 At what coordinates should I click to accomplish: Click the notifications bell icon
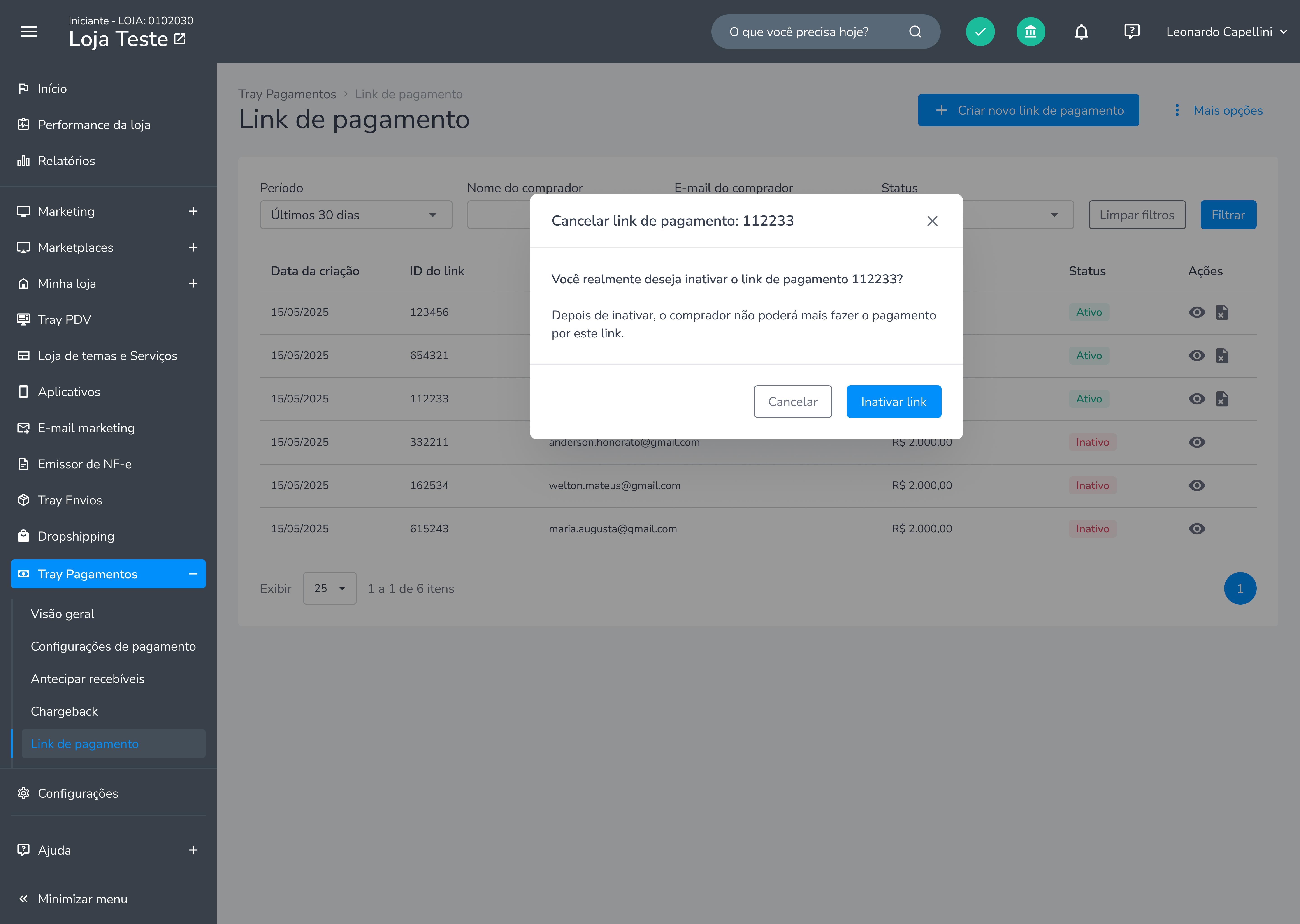(x=1081, y=32)
